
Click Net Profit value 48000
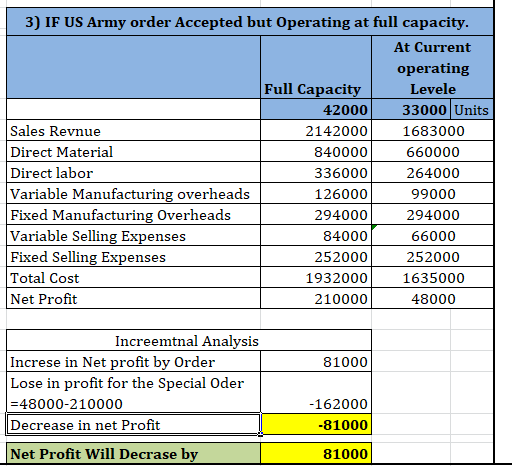tap(432, 298)
